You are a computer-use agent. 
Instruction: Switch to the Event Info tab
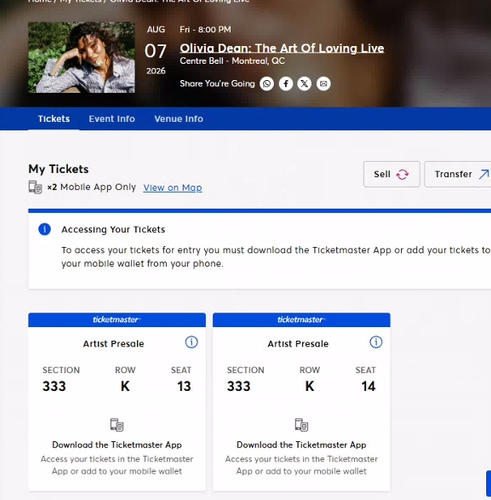pyautogui.click(x=112, y=119)
